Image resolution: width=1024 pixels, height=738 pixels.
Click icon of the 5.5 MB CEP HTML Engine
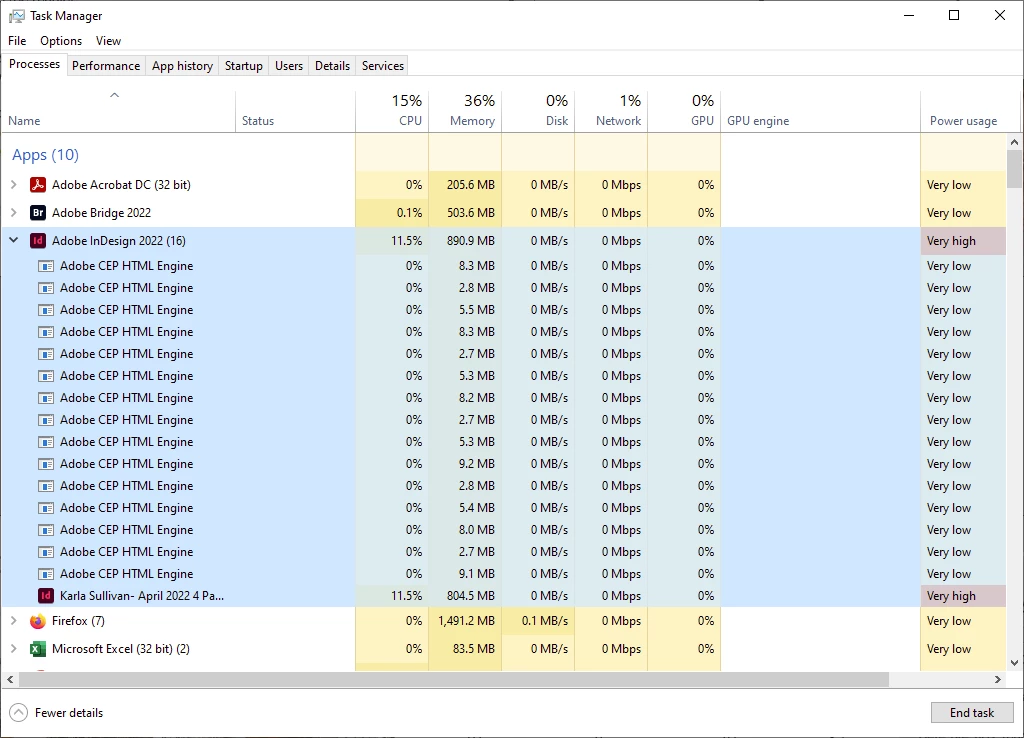pyautogui.click(x=46, y=310)
